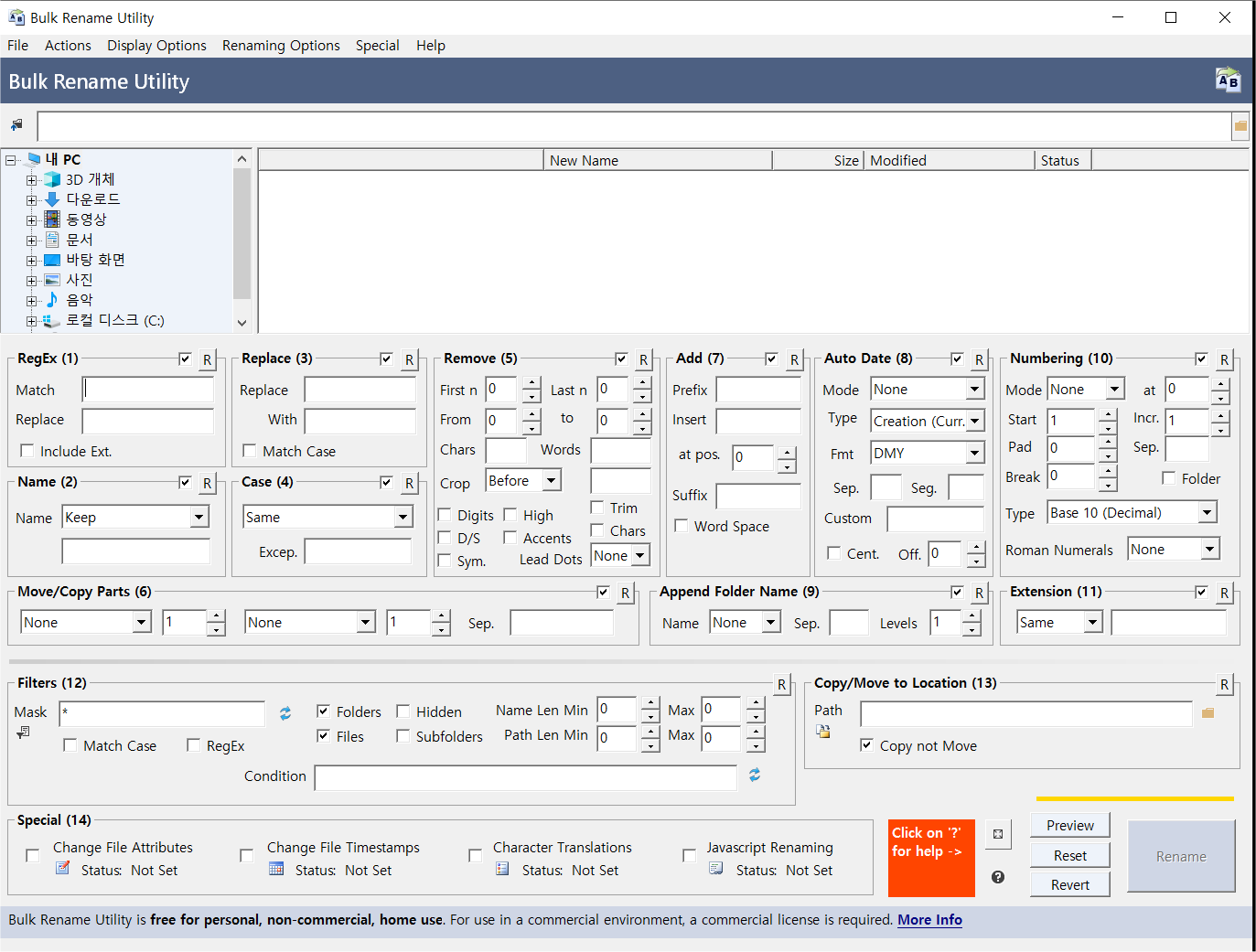
Task: Open Renaming Options menu
Action: [x=281, y=46]
